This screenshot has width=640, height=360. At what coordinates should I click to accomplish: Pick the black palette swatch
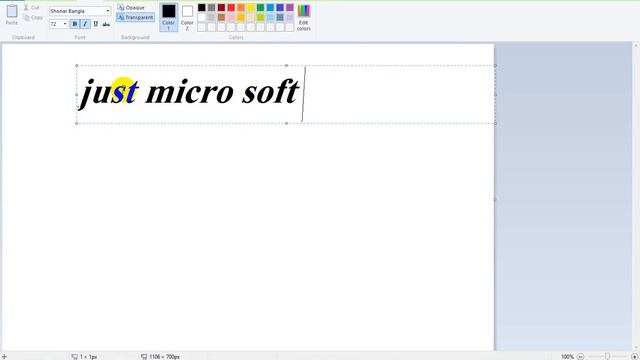(202, 7)
